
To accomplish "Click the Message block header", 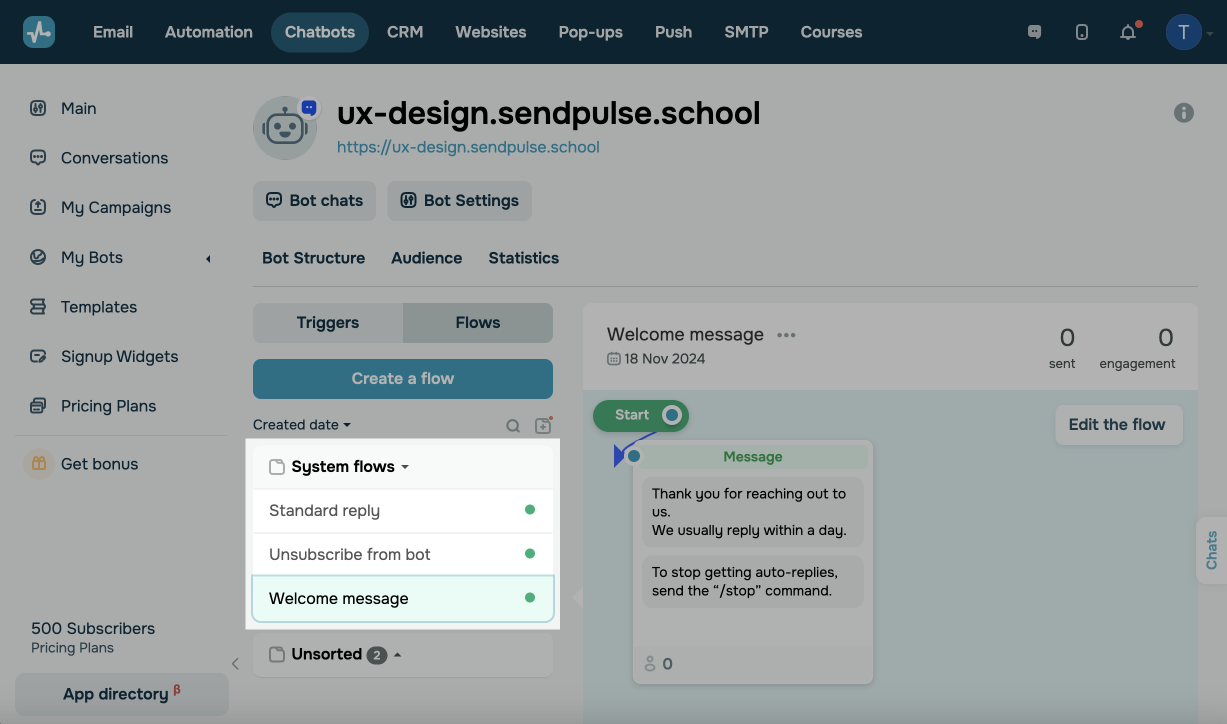I will (753, 457).
